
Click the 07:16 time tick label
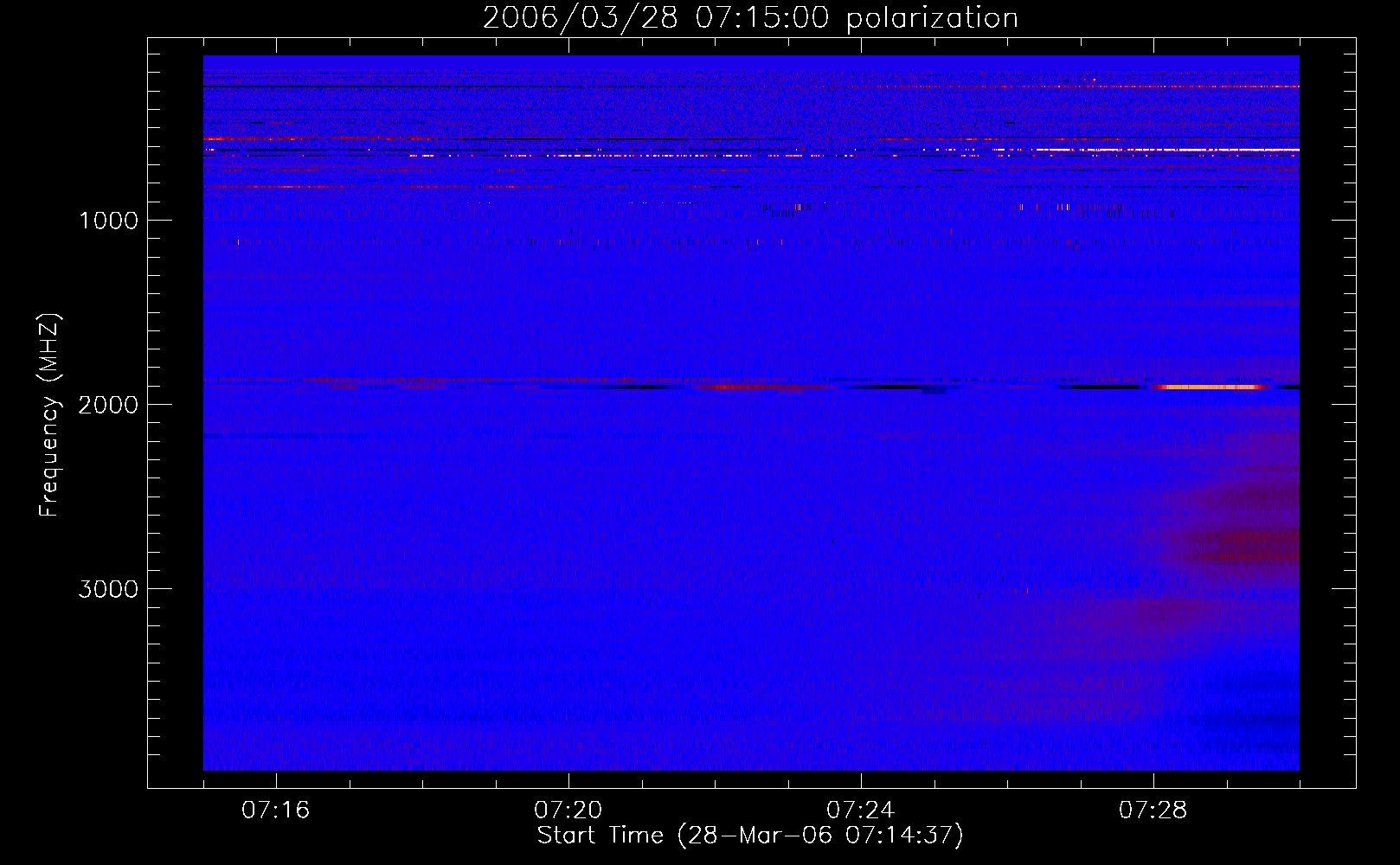point(276,811)
